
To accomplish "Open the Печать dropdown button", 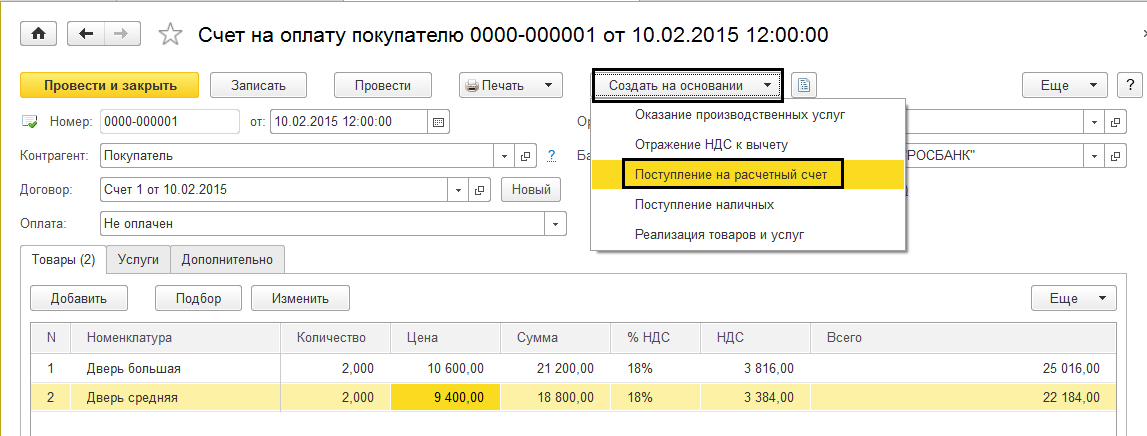I will click(511, 85).
